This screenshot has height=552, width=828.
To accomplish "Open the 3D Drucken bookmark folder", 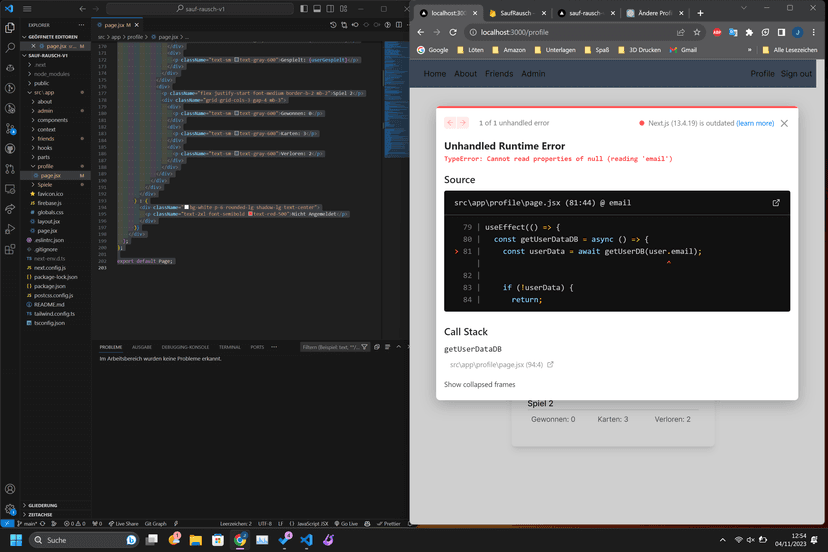I will coord(639,50).
